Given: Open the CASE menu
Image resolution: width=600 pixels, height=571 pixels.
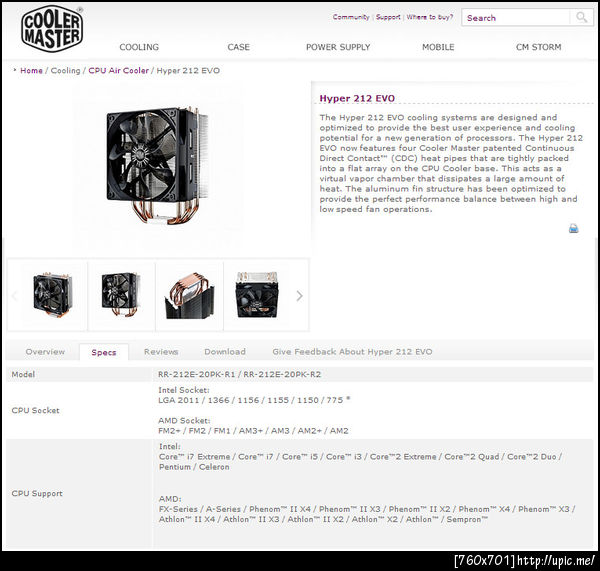Looking at the screenshot, I should [x=238, y=47].
